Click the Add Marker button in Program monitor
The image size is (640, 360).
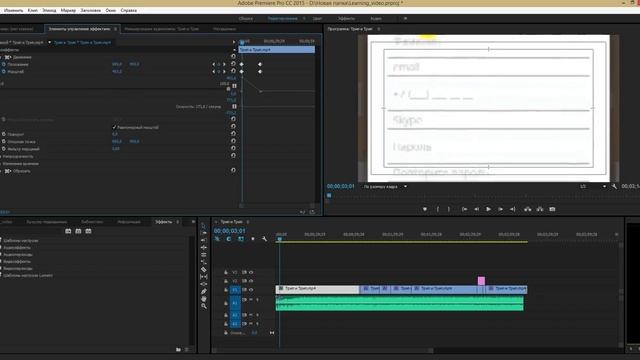point(425,209)
